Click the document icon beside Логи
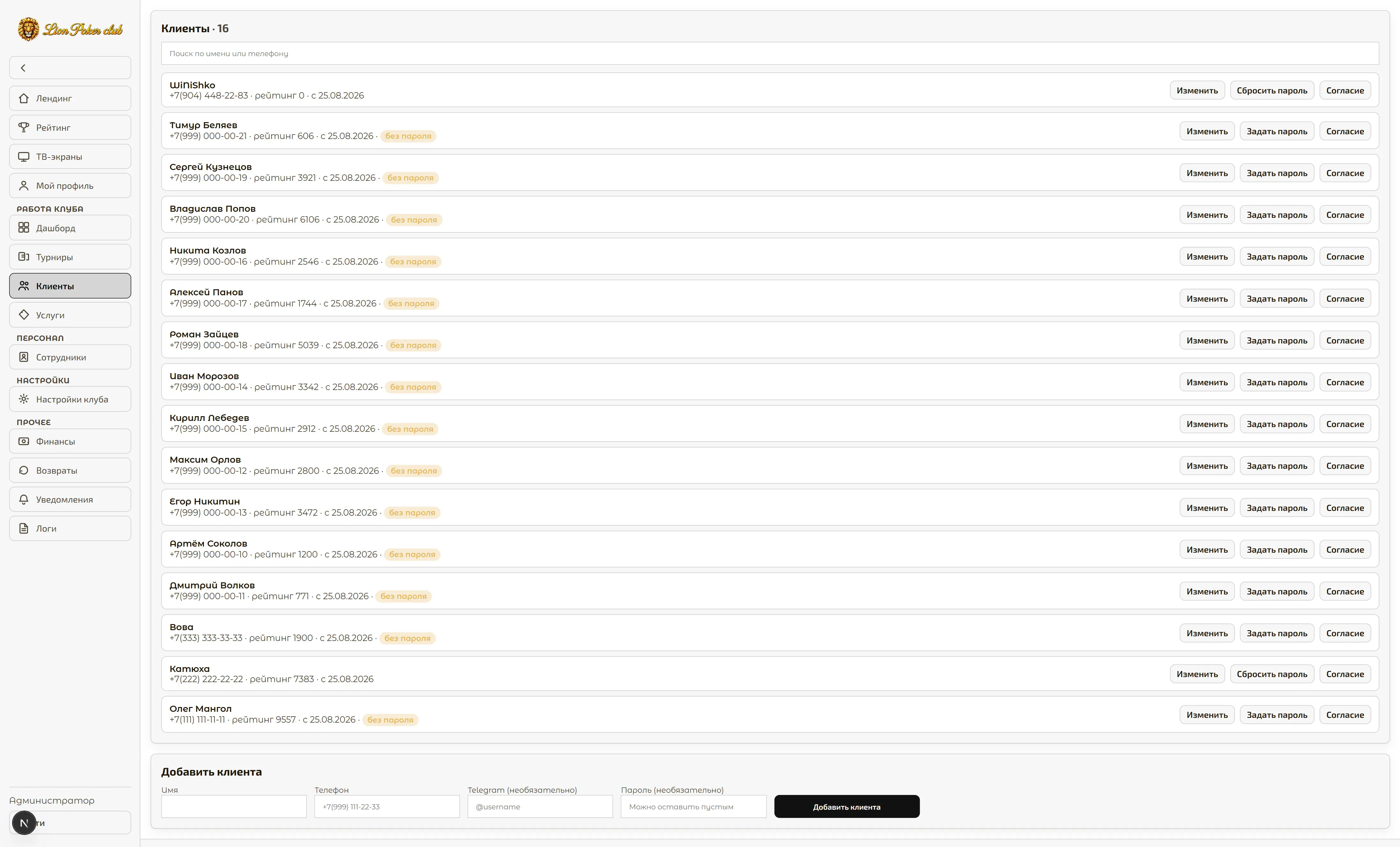 pos(24,528)
